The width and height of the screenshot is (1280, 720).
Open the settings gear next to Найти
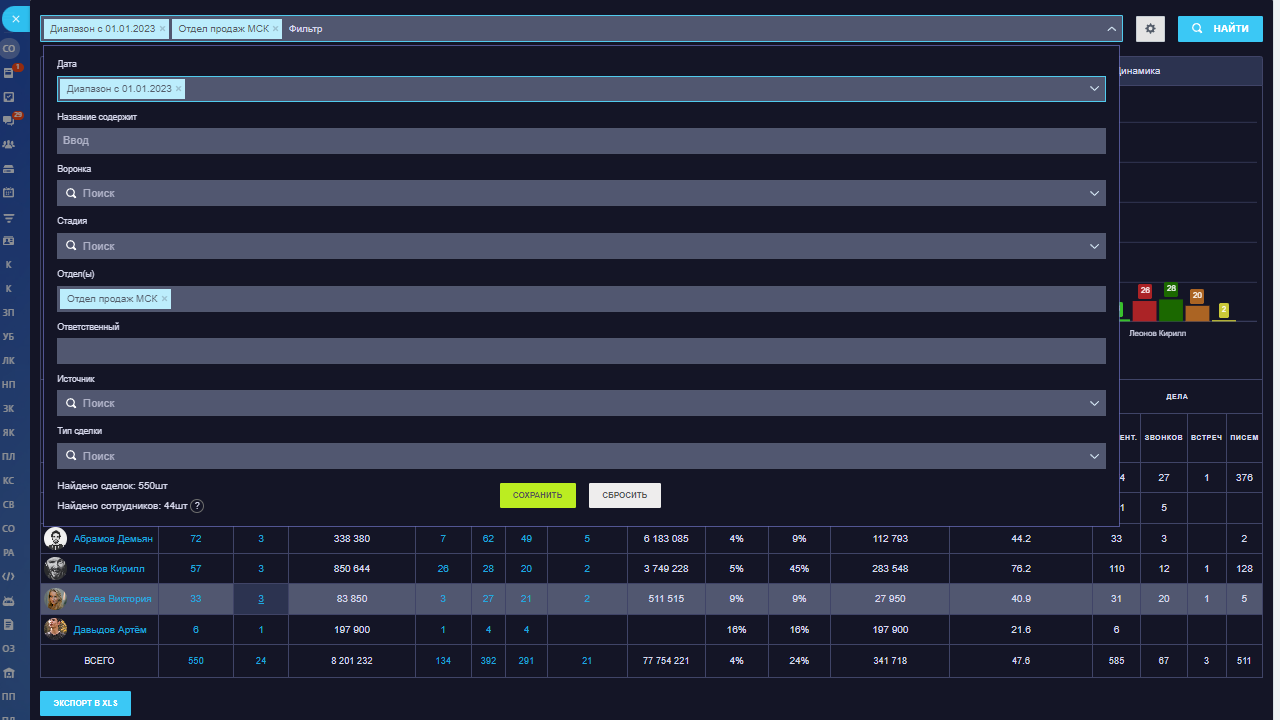(1150, 29)
